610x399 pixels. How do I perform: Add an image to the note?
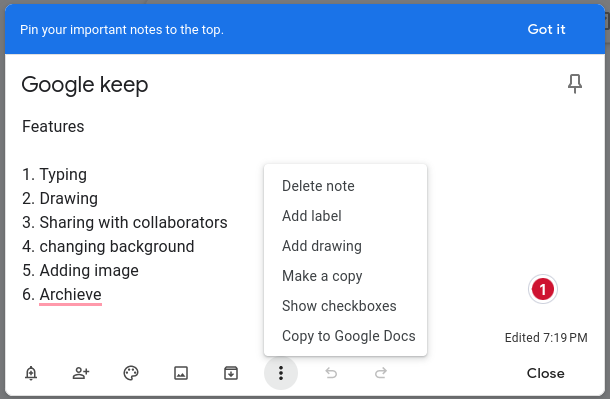[x=181, y=373]
